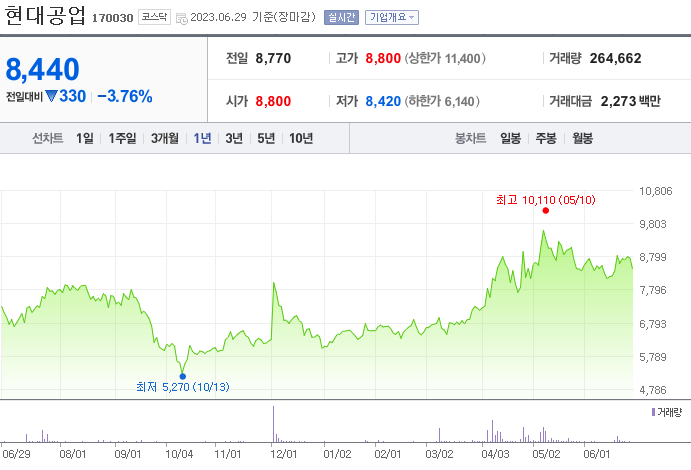This screenshot has width=691, height=470.
Task: Click the 전일 value 8,770
Action: point(273,58)
